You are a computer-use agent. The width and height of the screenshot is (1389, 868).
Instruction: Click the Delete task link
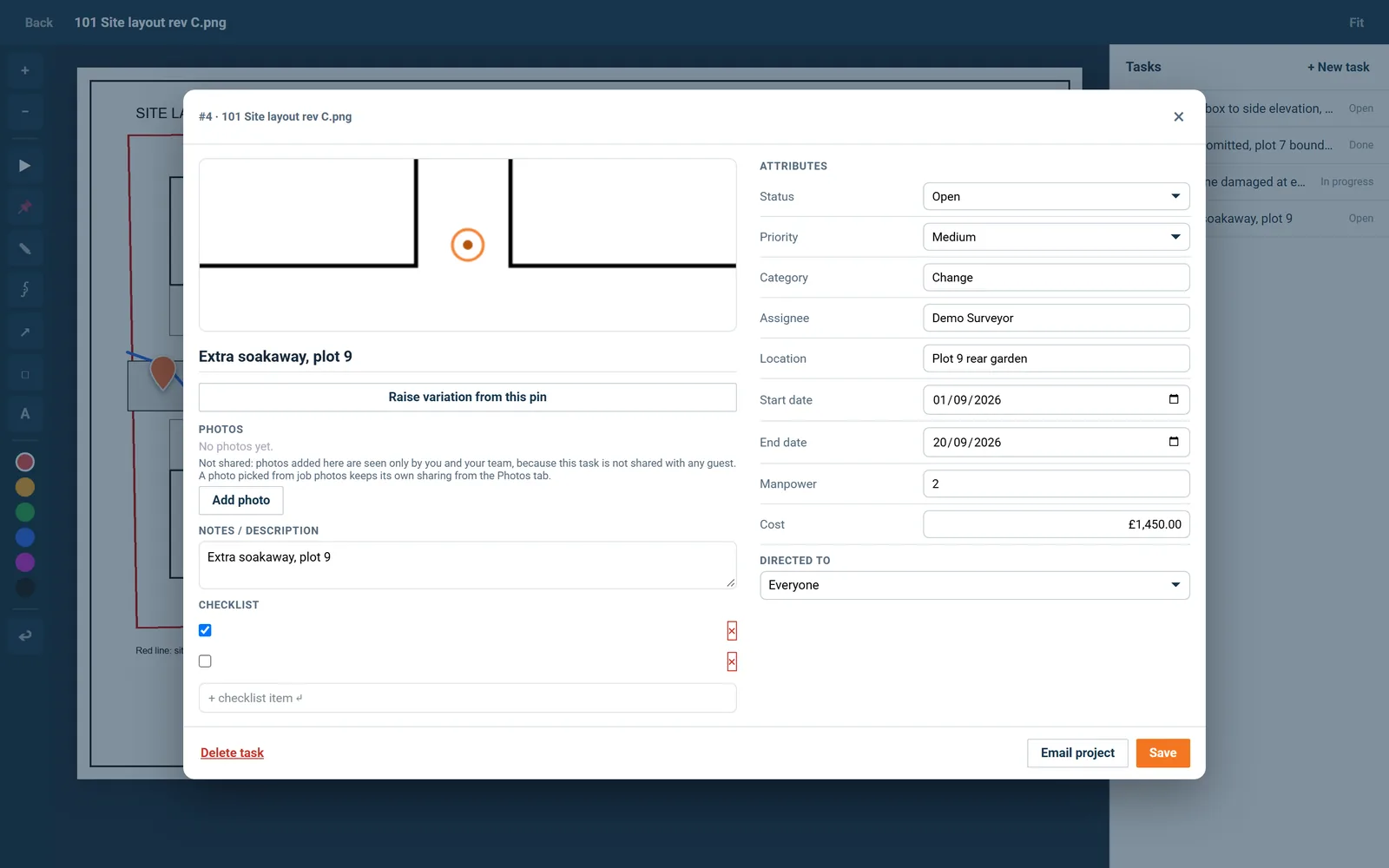(x=232, y=753)
